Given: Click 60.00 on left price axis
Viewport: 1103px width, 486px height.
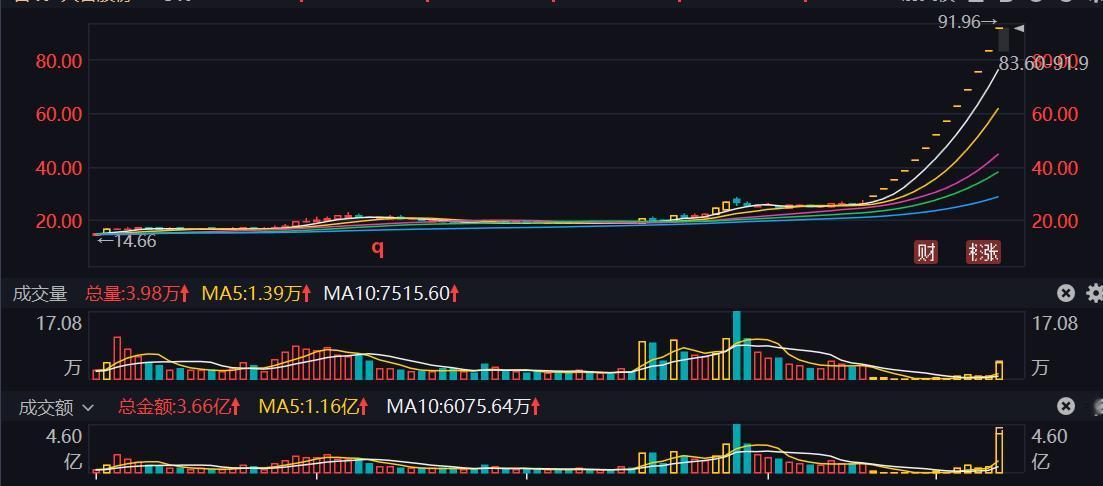Looking at the screenshot, I should [x=59, y=114].
